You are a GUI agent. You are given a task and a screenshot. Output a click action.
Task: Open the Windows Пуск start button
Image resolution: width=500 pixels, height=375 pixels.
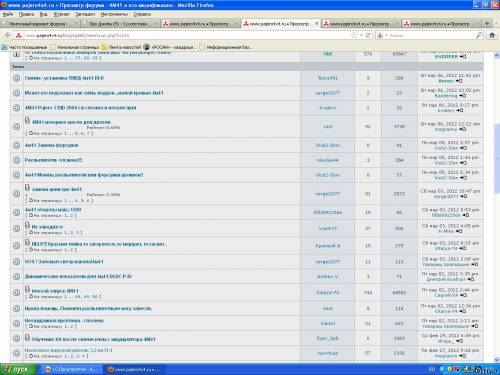tap(18, 369)
